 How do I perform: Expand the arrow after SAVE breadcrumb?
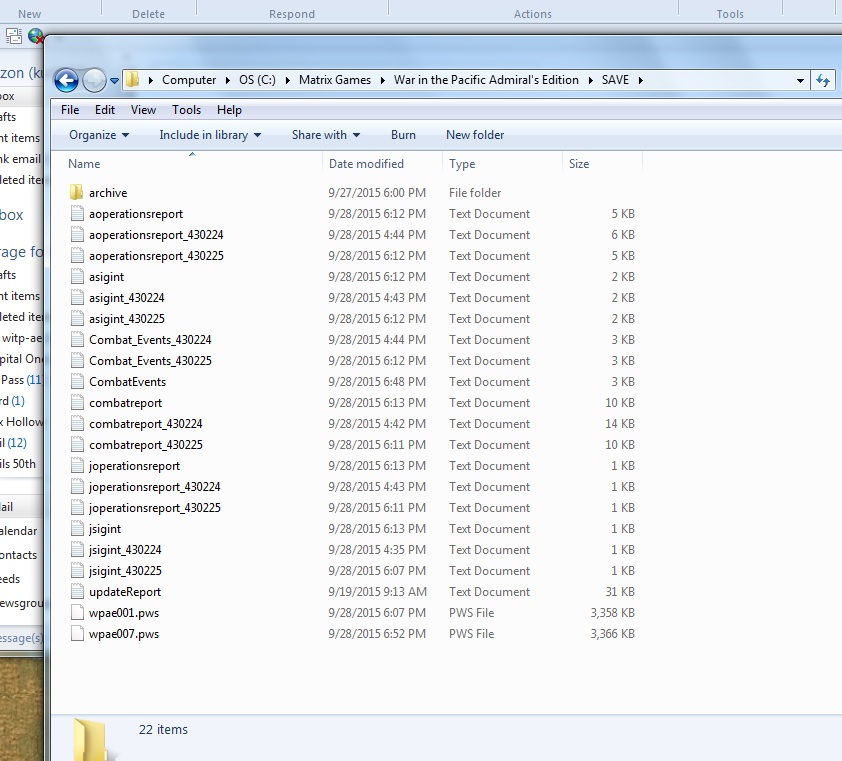click(640, 81)
